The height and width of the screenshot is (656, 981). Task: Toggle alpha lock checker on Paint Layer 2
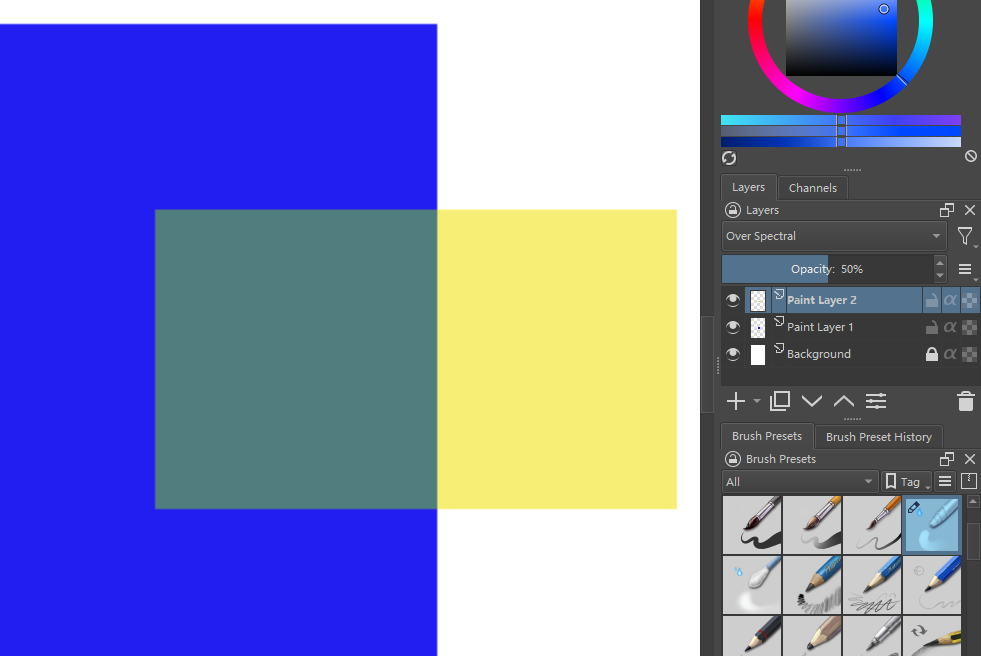[x=969, y=300]
